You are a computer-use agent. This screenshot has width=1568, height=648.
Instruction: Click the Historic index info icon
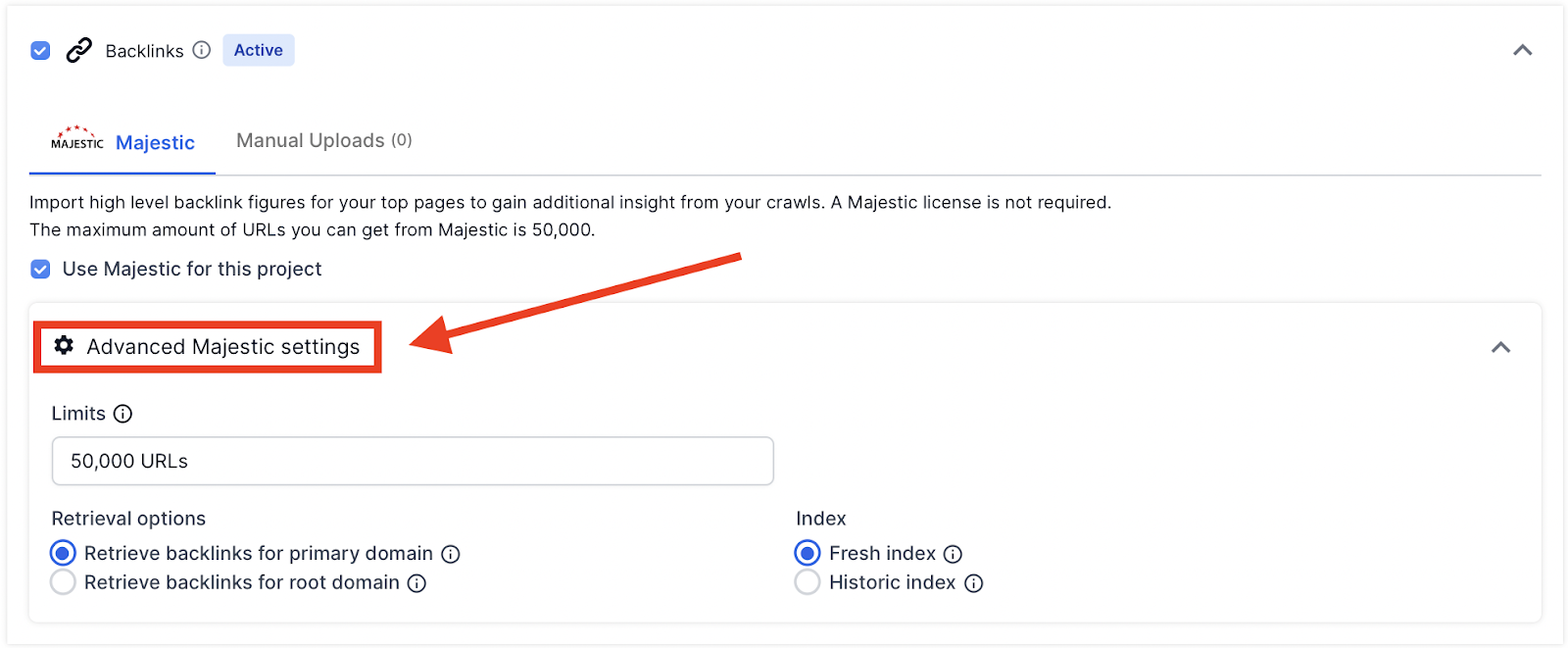(x=973, y=583)
